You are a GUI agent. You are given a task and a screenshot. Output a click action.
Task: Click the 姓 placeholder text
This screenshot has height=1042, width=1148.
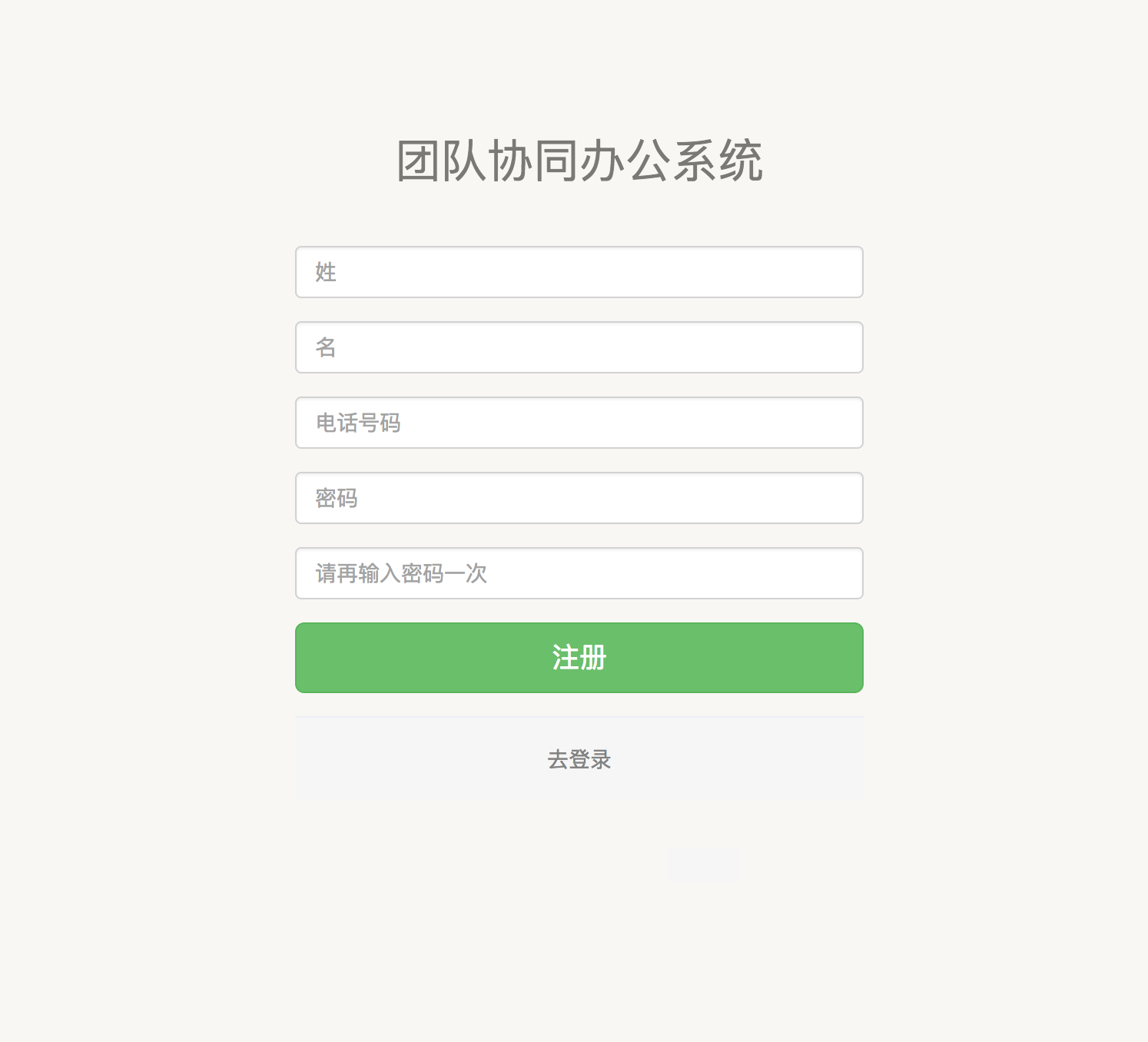326,272
